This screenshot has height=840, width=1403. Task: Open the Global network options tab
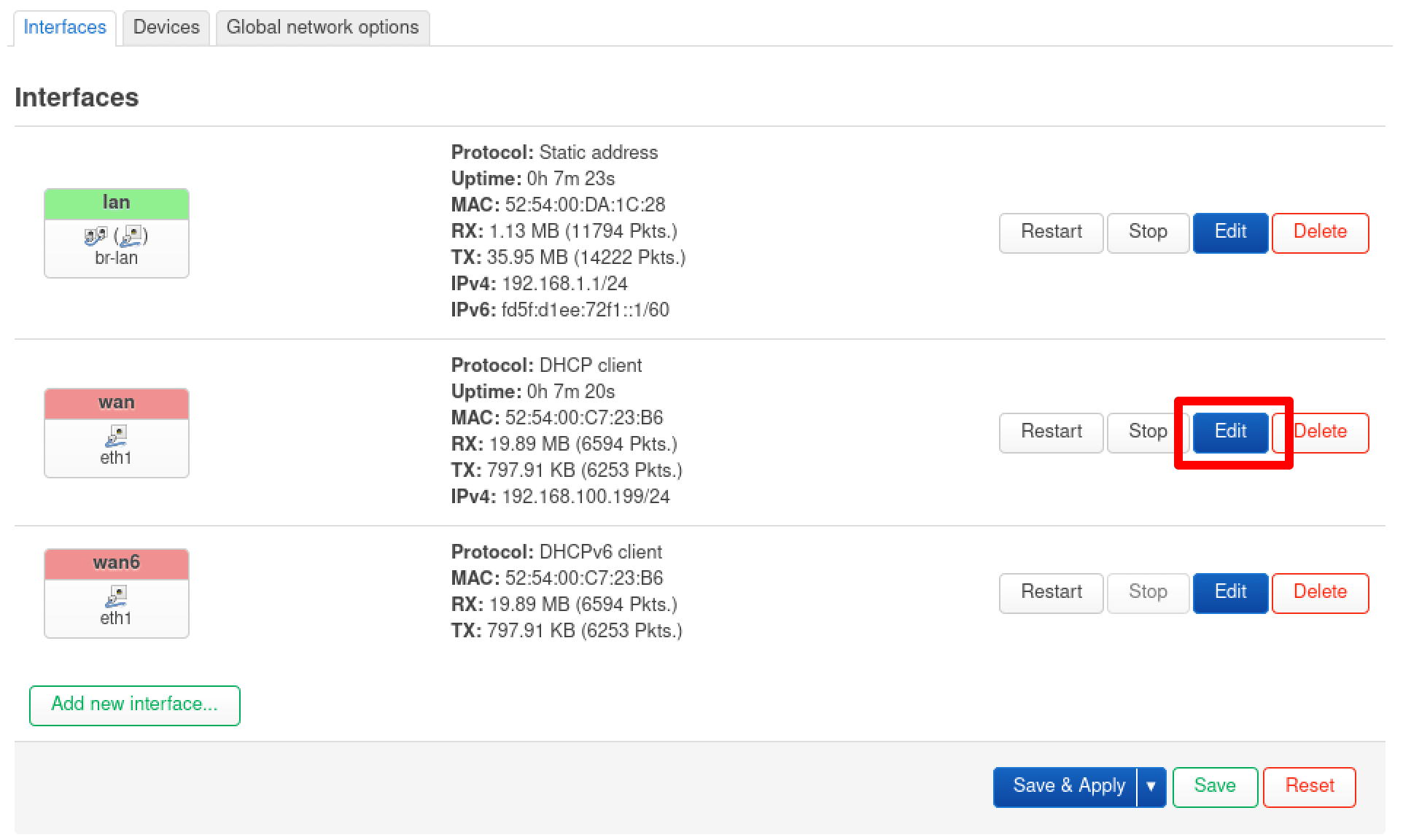[322, 28]
